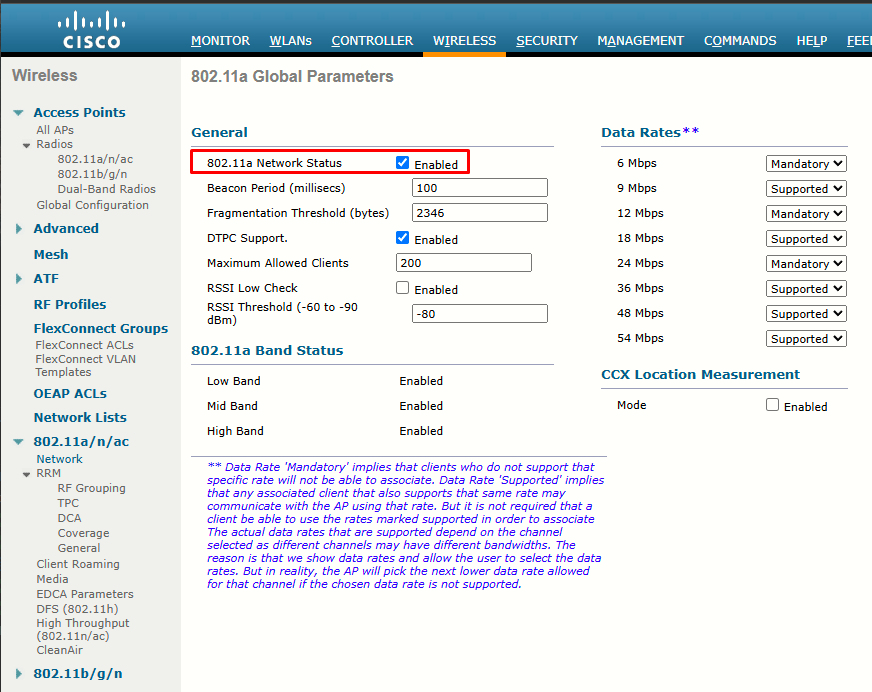Image resolution: width=872 pixels, height=692 pixels.
Task: Open the HELP menu
Action: (811, 41)
